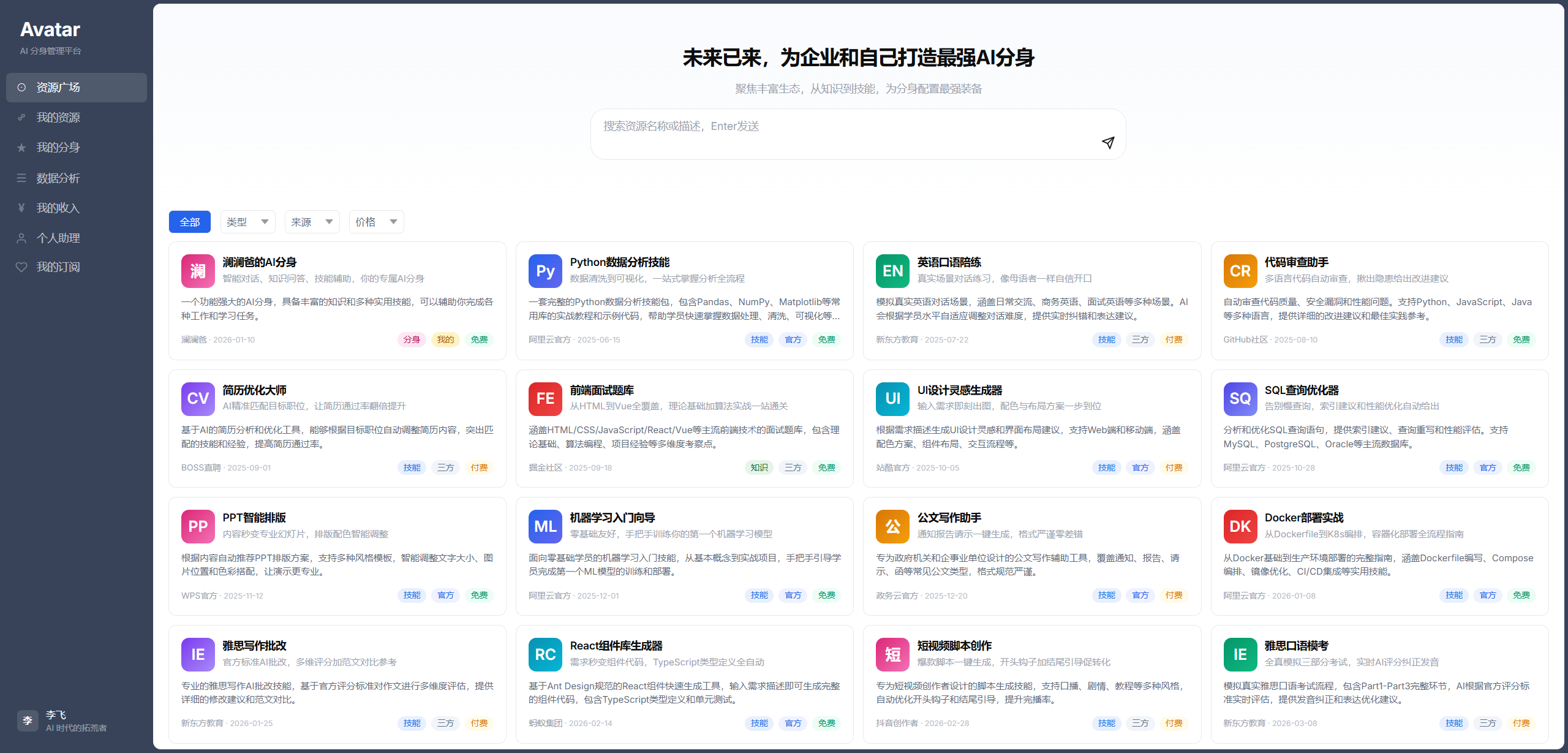Click source text '站酷官方 · 2025-10-05'
1568x753 pixels.
click(918, 467)
